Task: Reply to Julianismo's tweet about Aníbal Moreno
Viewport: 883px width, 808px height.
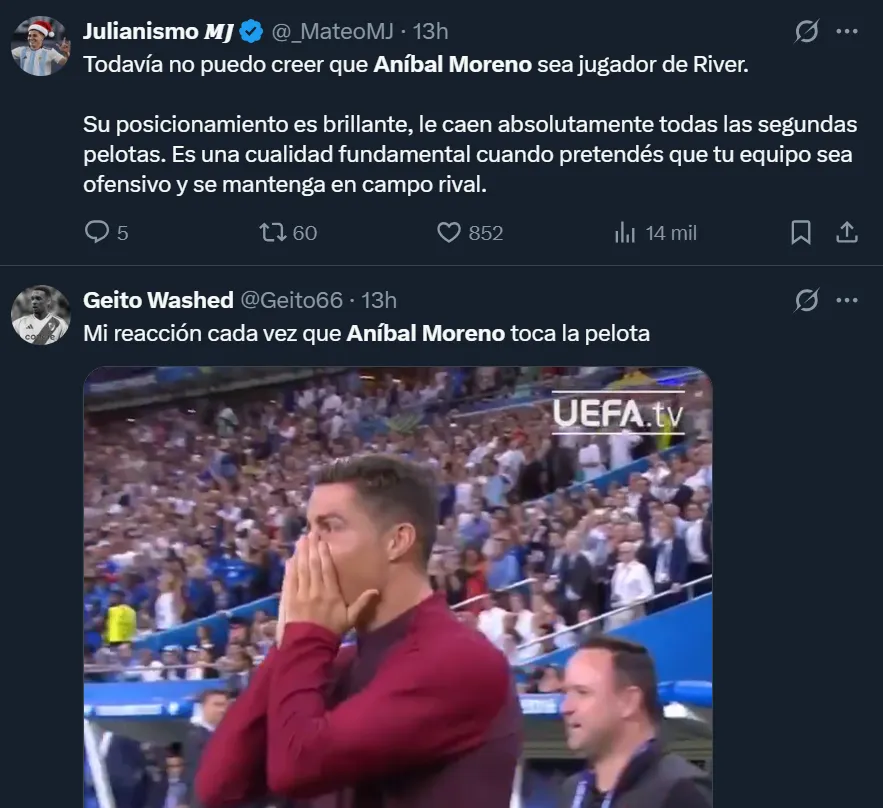Action: [97, 233]
